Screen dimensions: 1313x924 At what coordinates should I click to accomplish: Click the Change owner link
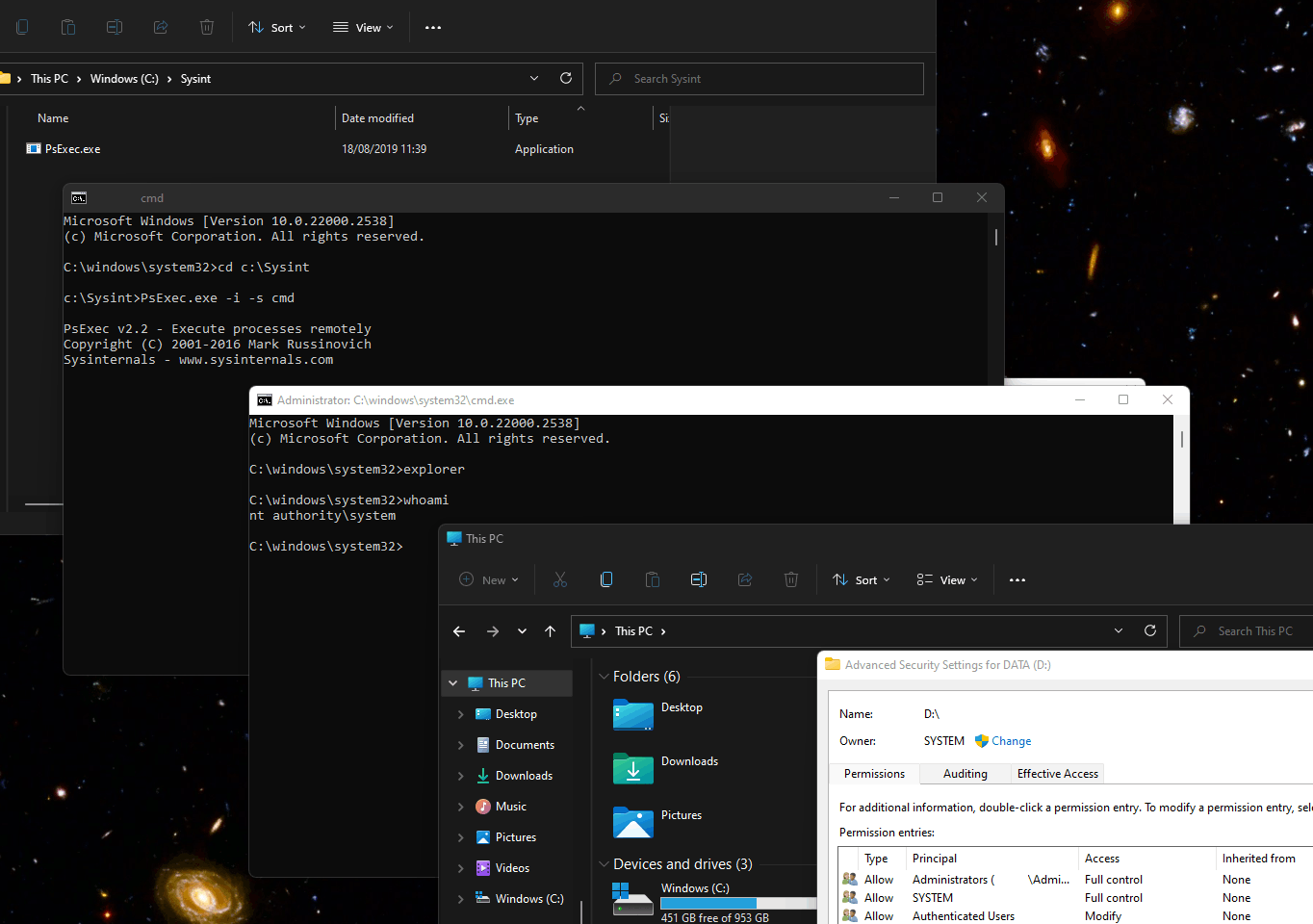coord(1011,741)
